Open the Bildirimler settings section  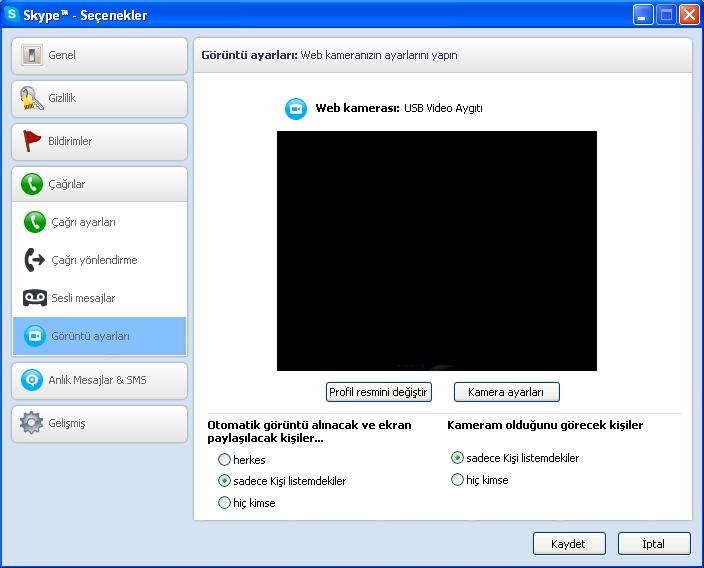click(x=99, y=142)
